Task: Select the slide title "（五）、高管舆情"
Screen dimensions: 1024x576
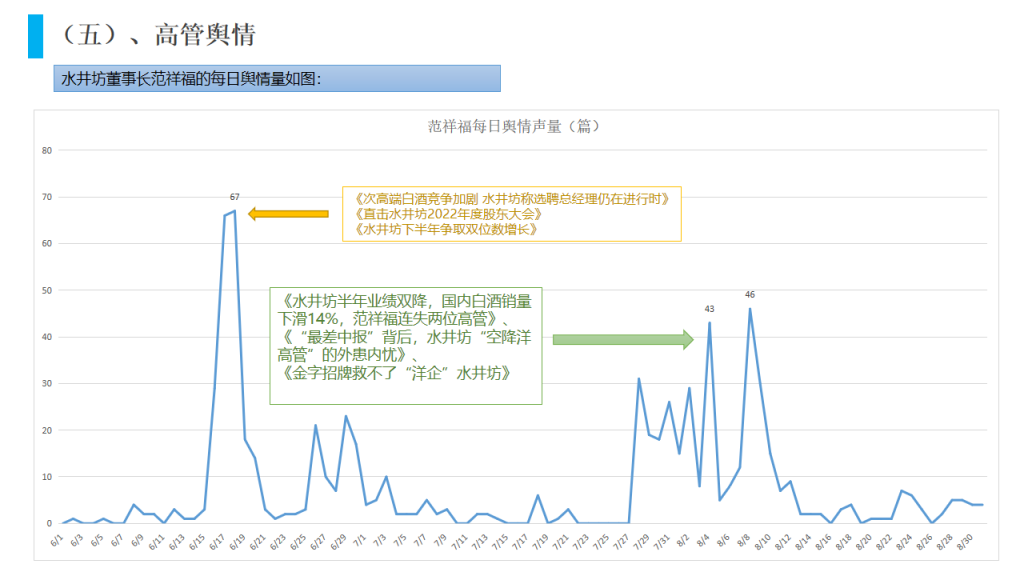Action: 154,36
